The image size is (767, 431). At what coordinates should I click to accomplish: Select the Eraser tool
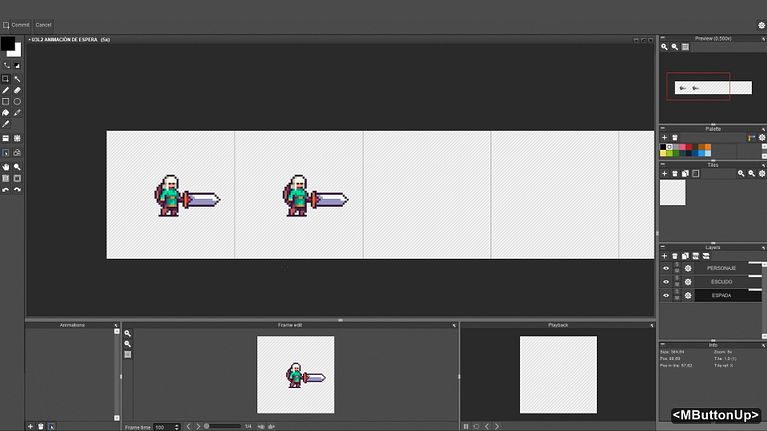[x=17, y=90]
